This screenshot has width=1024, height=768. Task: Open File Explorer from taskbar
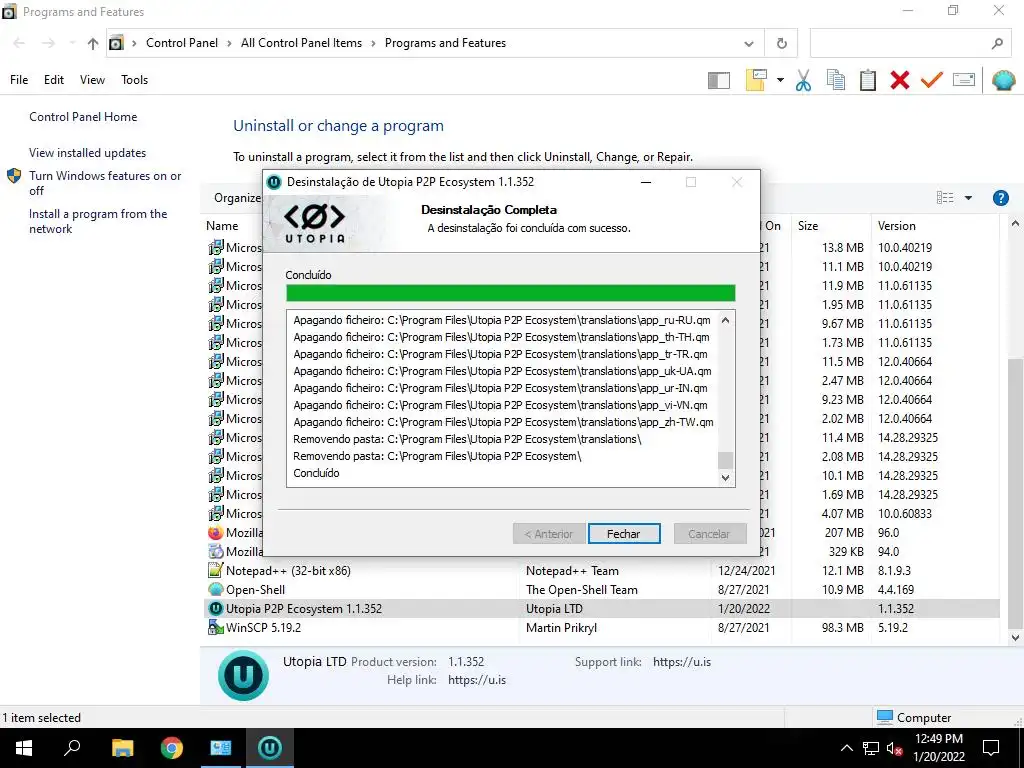(x=122, y=748)
